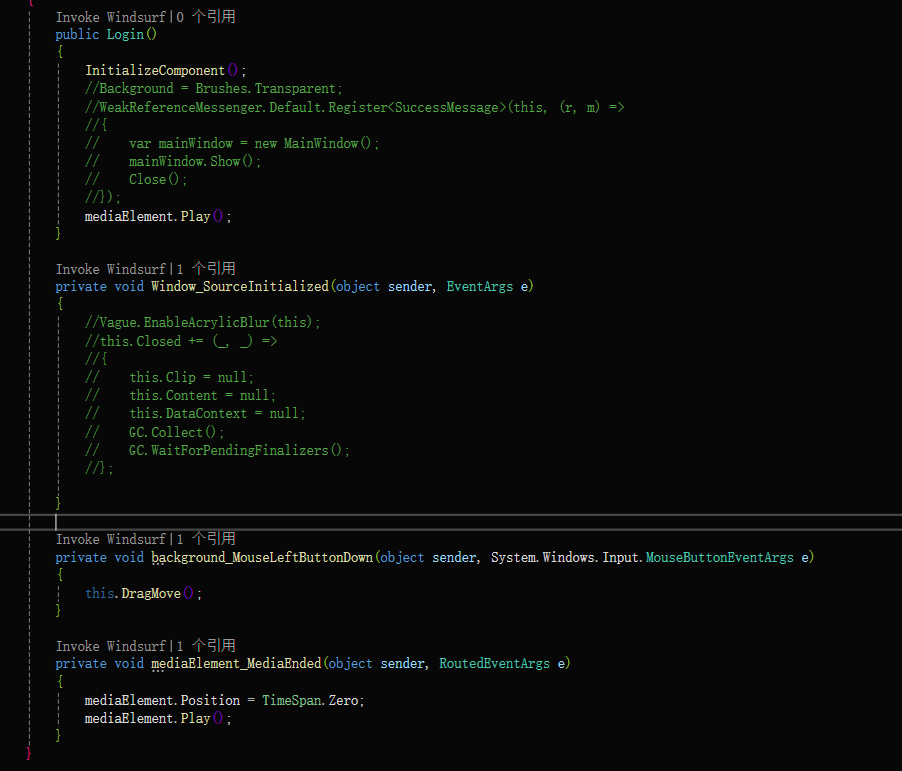Viewport: 902px width, 771px height.
Task: Click the Login constructor name
Action: point(125,35)
